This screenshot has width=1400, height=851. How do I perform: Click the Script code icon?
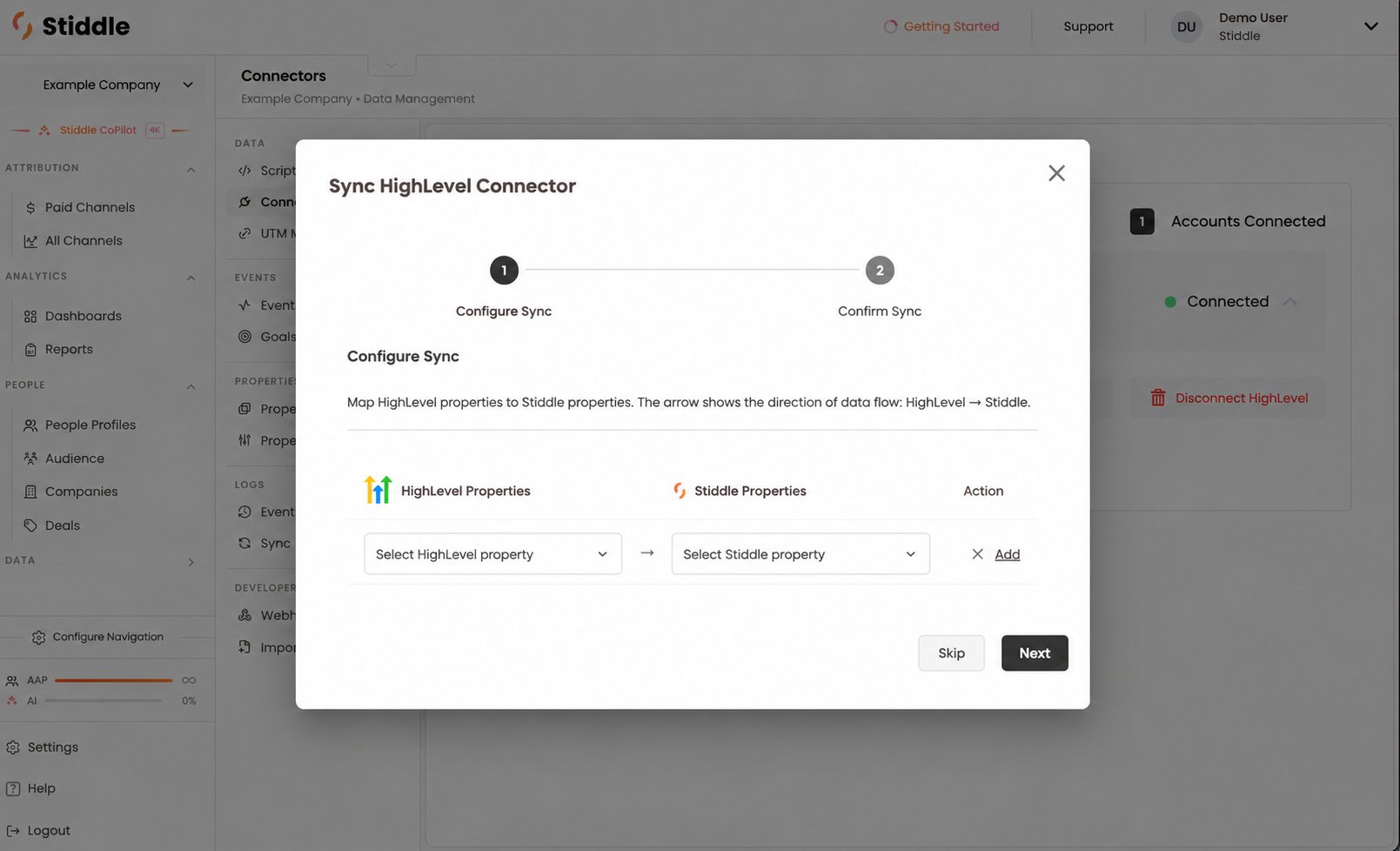click(x=244, y=171)
